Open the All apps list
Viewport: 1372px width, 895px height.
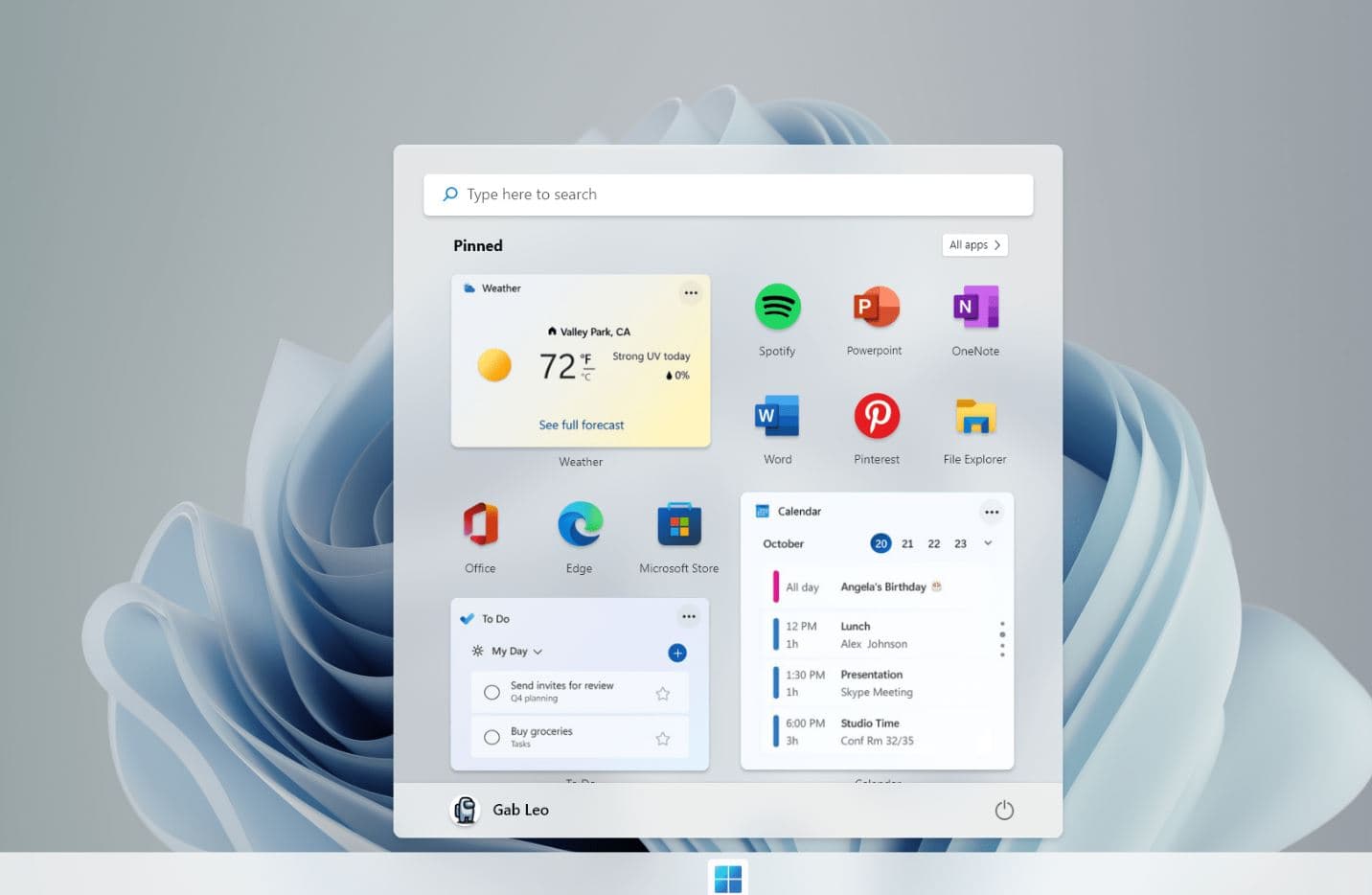click(x=974, y=244)
